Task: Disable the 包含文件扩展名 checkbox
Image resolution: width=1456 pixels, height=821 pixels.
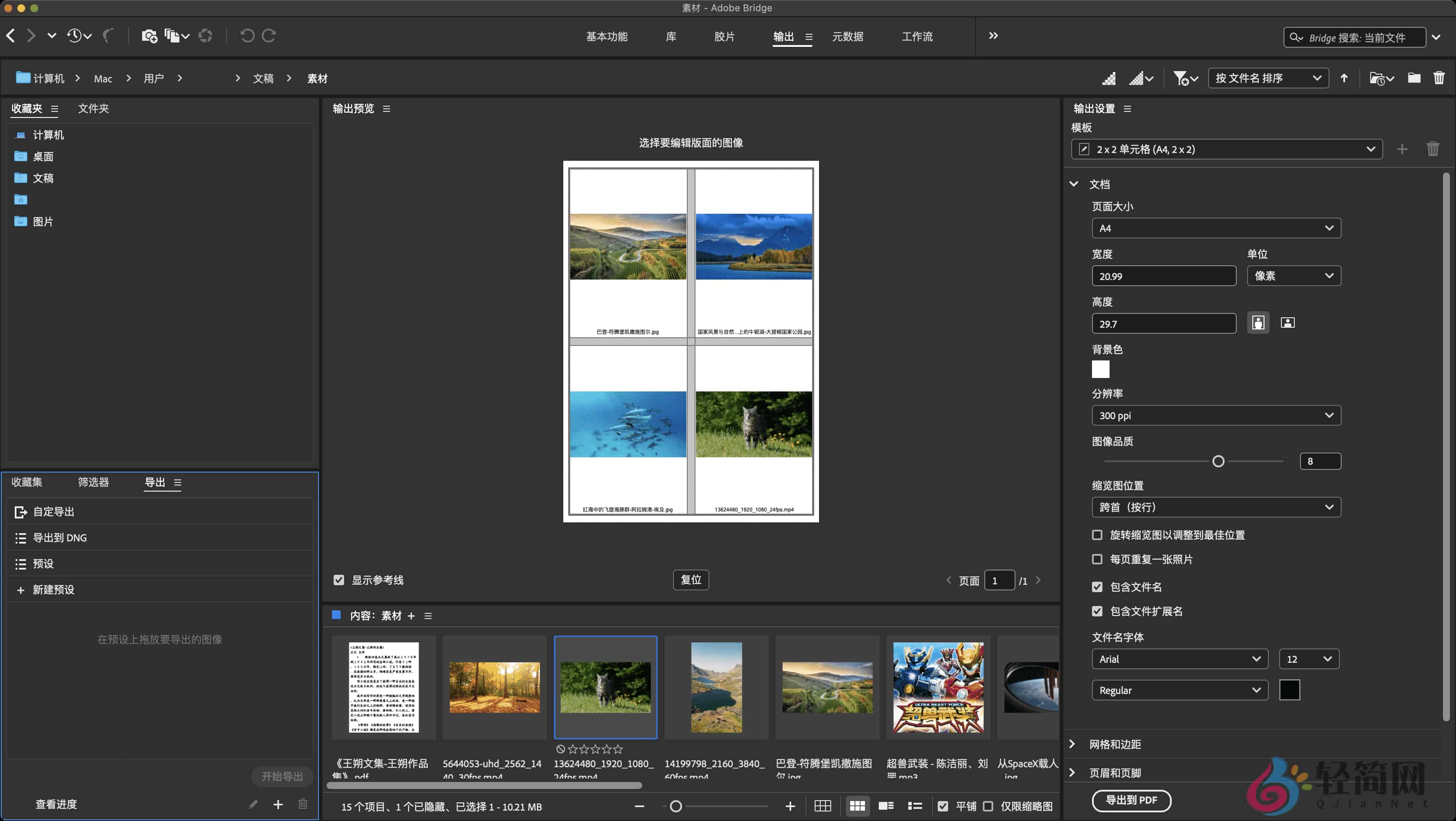Action: pyautogui.click(x=1098, y=611)
